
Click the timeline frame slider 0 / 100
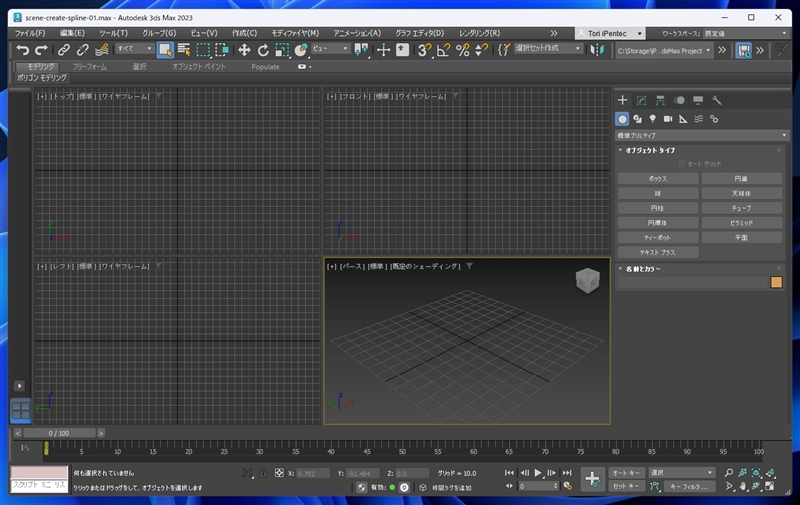(59, 433)
